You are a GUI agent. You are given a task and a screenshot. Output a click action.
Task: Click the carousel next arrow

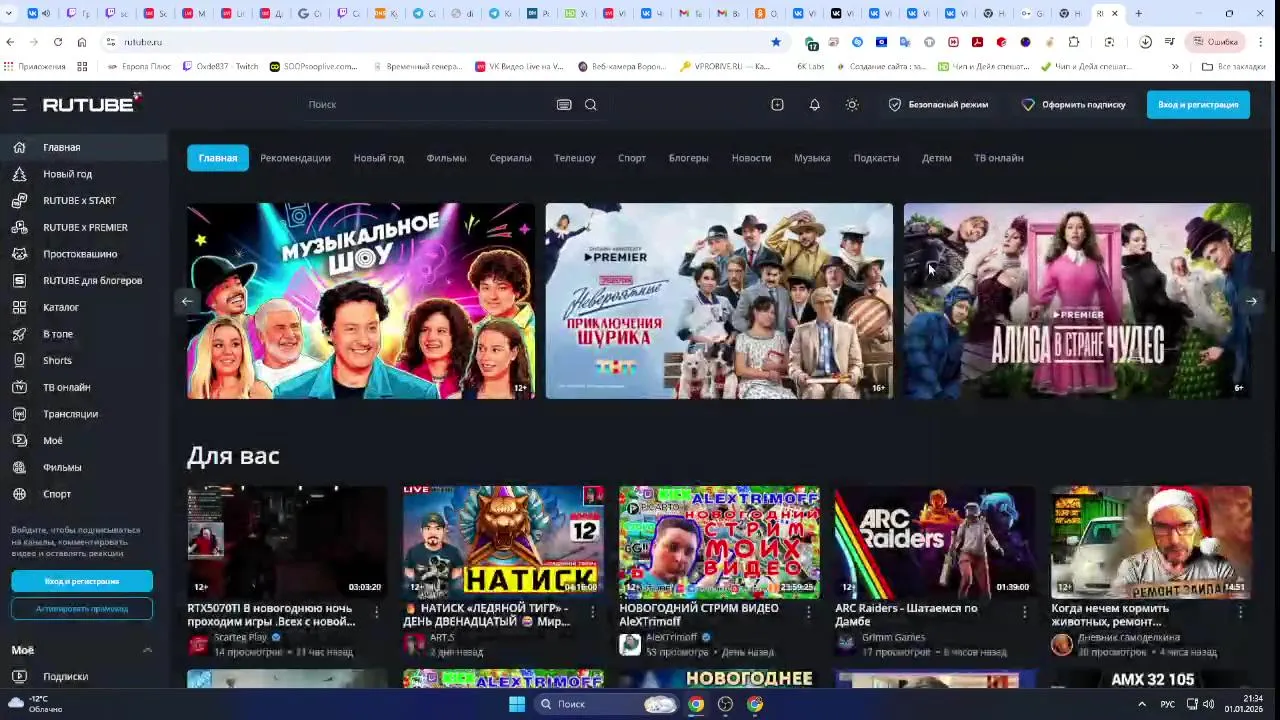coord(1251,301)
